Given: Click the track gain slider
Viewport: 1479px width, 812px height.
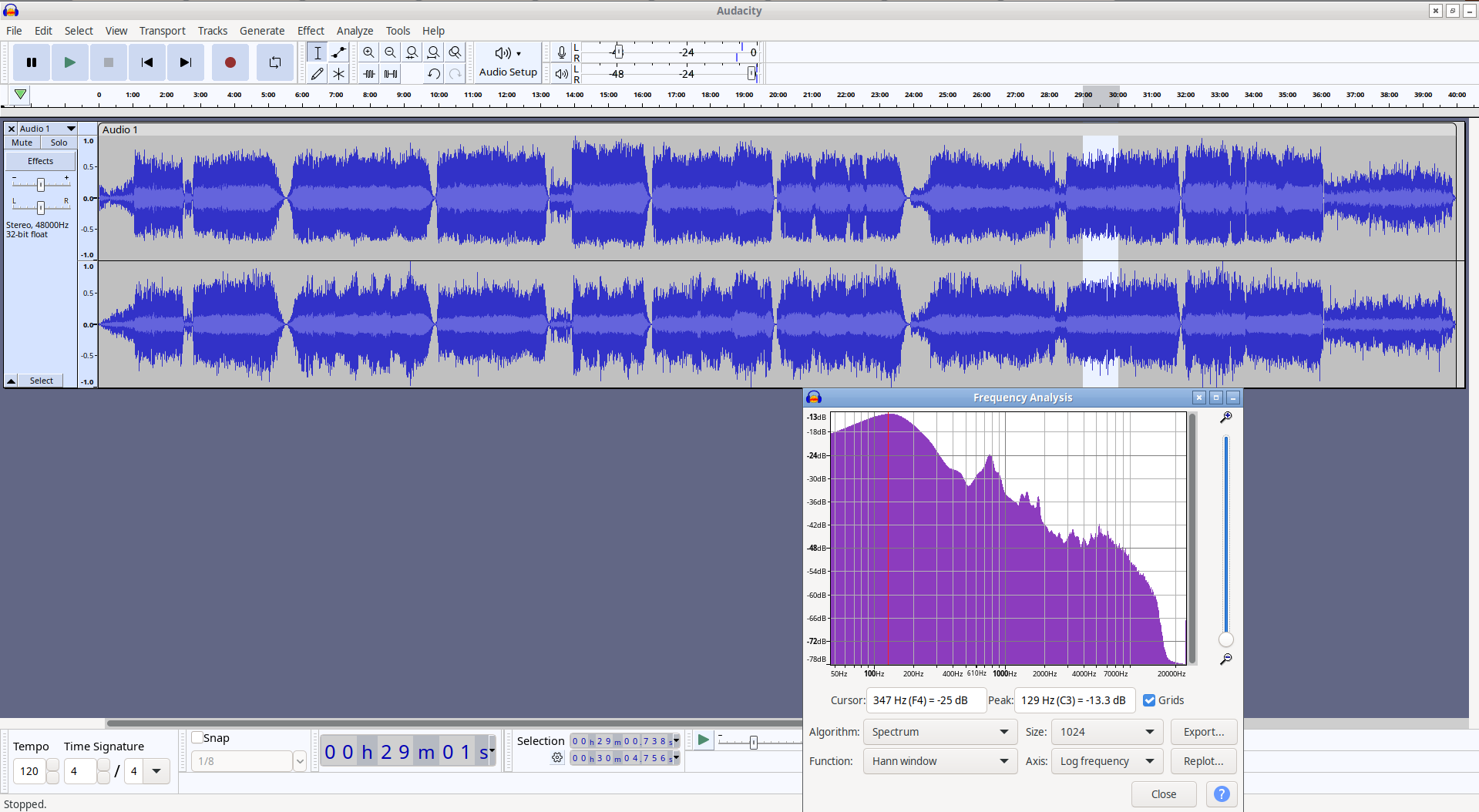Looking at the screenshot, I should pos(41,184).
